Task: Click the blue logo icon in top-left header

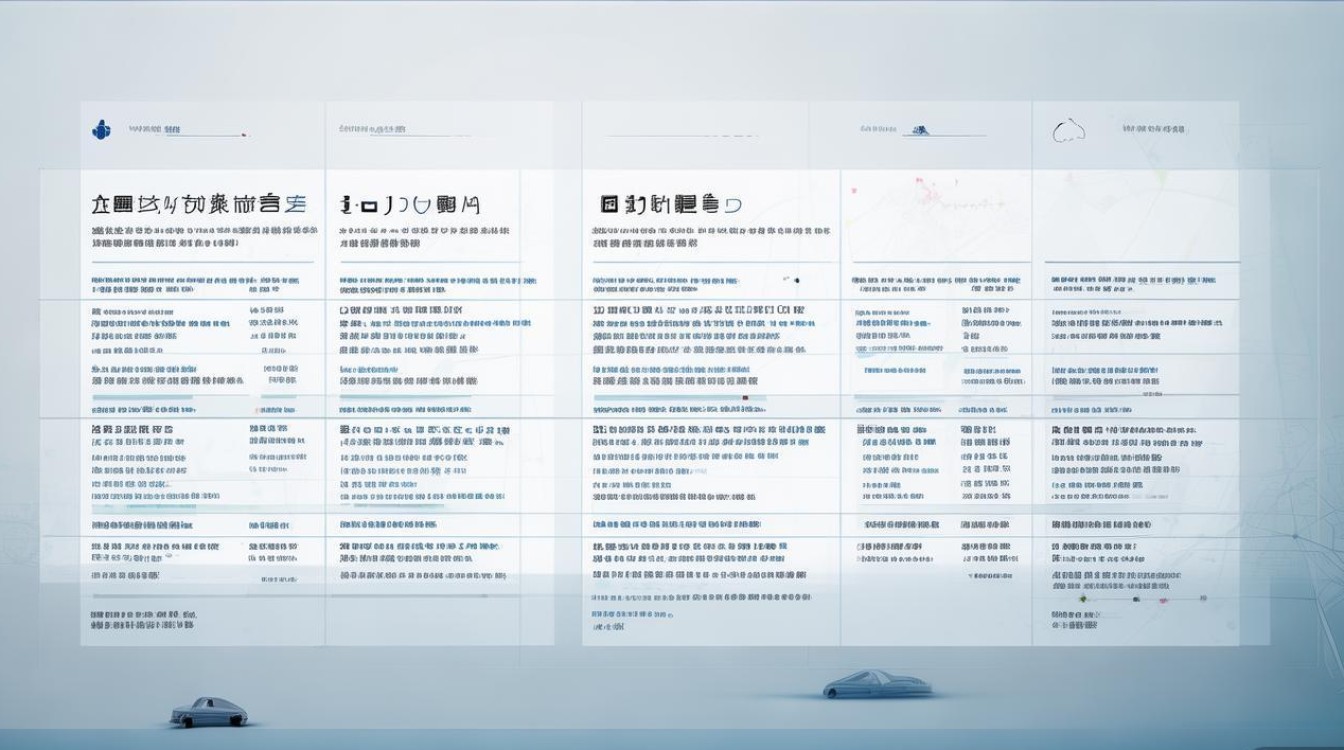Action: coord(100,129)
